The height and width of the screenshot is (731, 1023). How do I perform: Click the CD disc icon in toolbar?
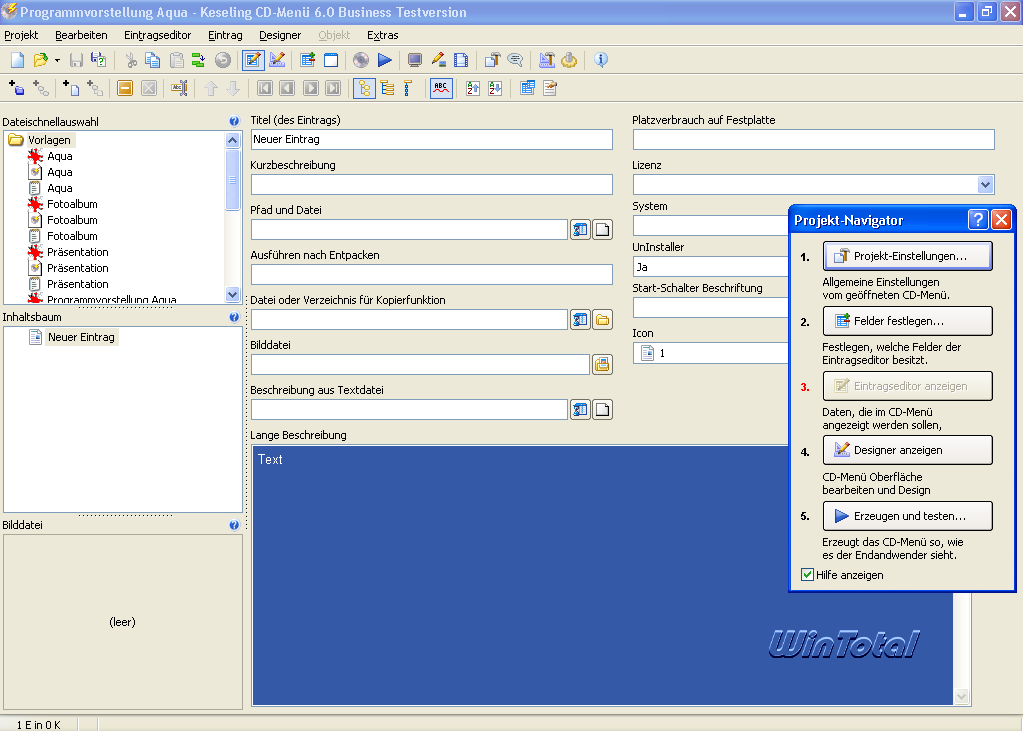point(361,60)
